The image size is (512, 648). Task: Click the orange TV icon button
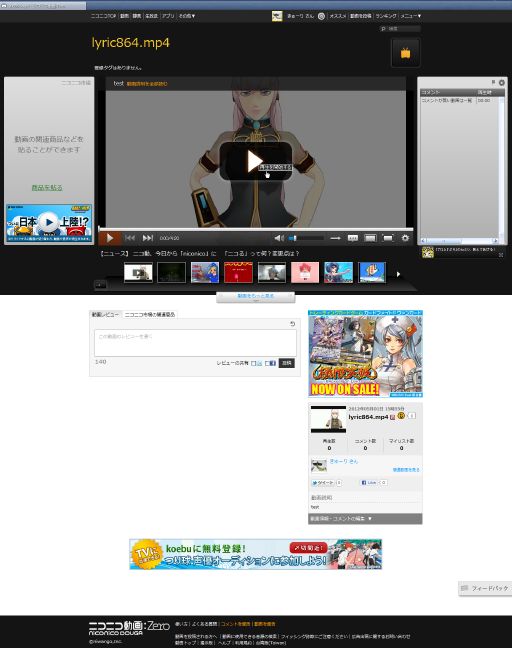[x=405, y=53]
